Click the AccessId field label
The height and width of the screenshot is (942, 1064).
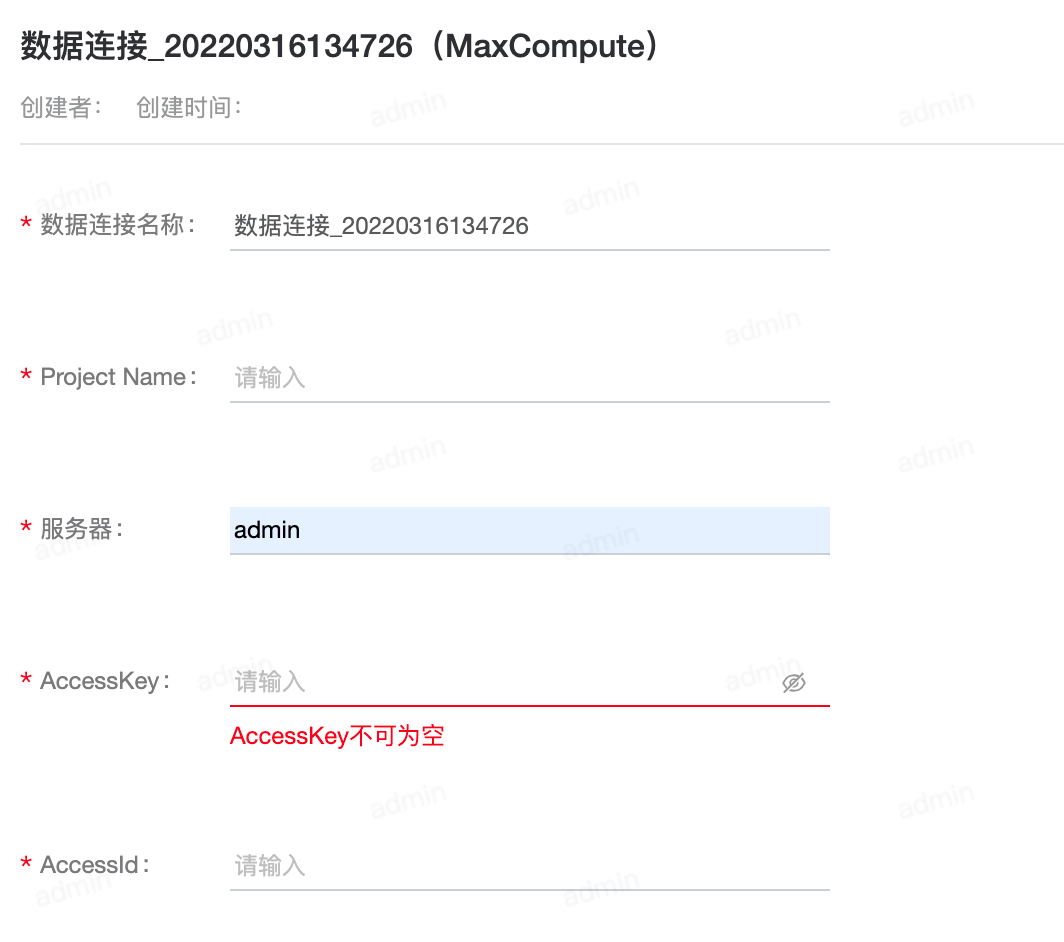point(95,865)
